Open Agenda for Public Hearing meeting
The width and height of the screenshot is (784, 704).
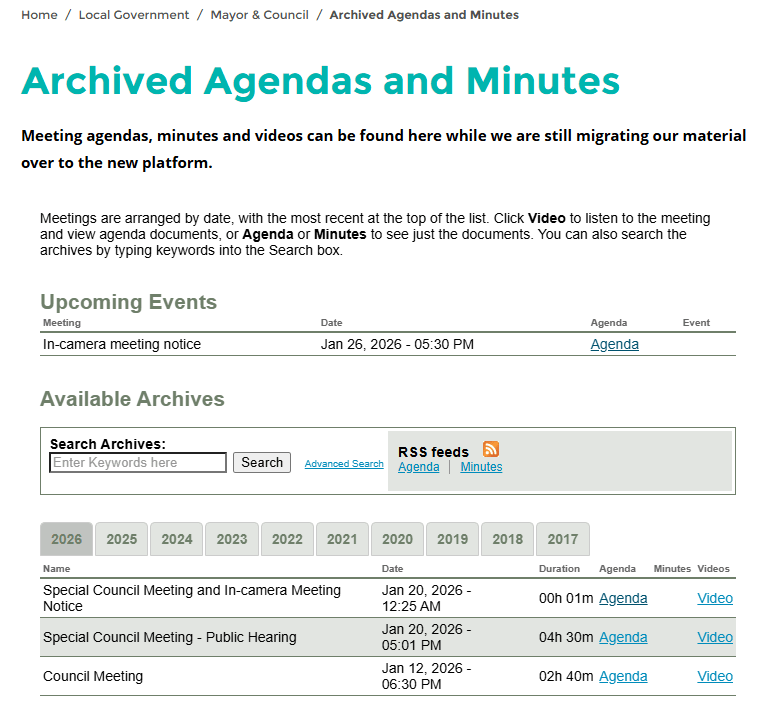pos(623,637)
